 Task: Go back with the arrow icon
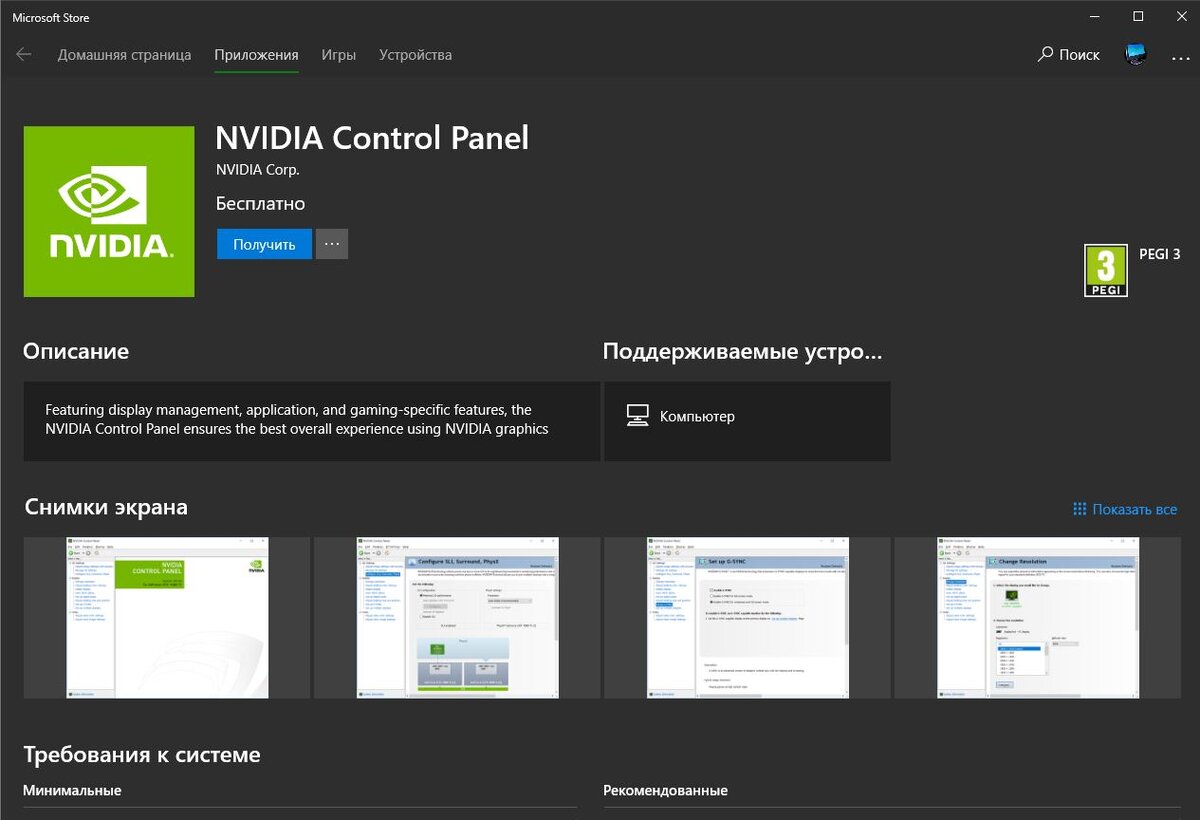click(24, 55)
